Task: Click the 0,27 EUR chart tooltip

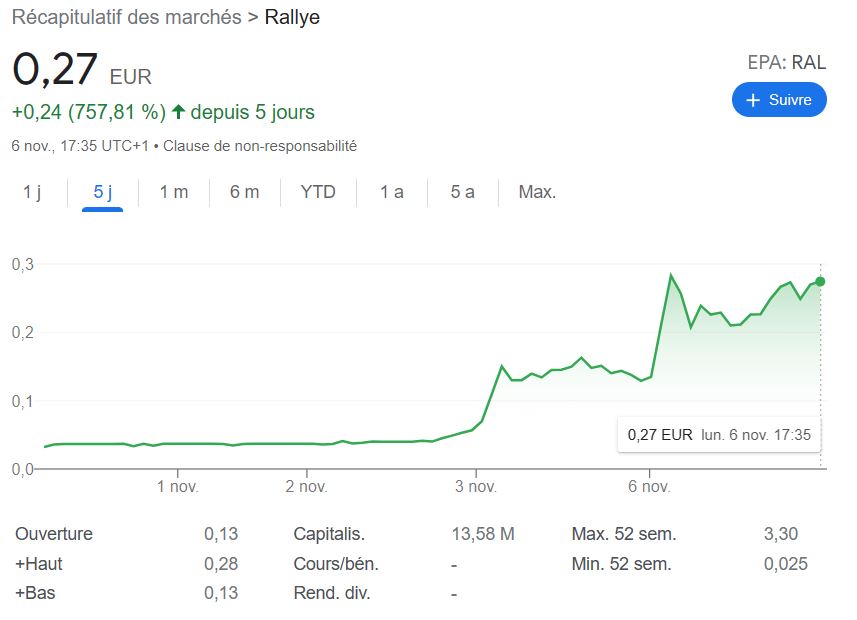Action: pyautogui.click(x=718, y=435)
